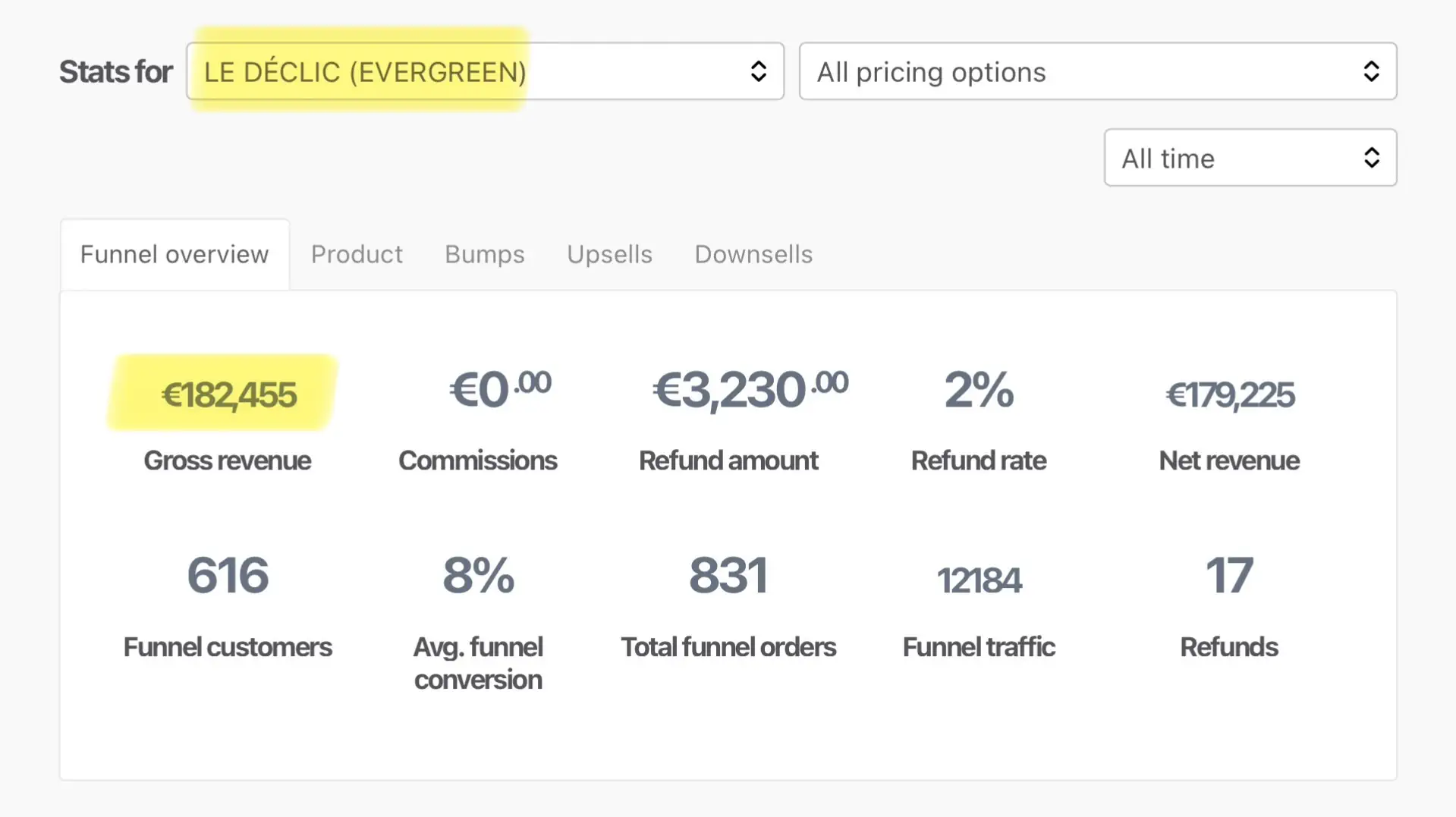
Task: Open the LE DÉCLIC (EVERGREEN) funnel selector
Action: pyautogui.click(x=484, y=71)
